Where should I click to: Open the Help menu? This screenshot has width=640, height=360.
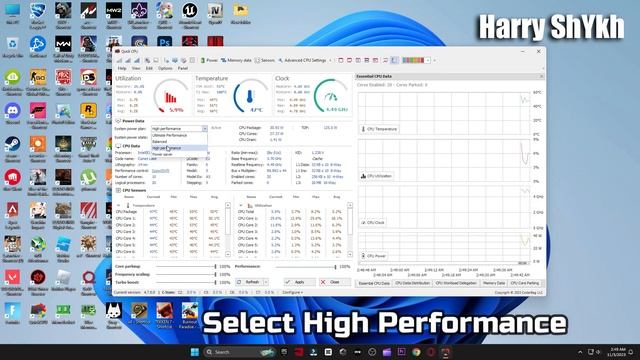[122, 68]
